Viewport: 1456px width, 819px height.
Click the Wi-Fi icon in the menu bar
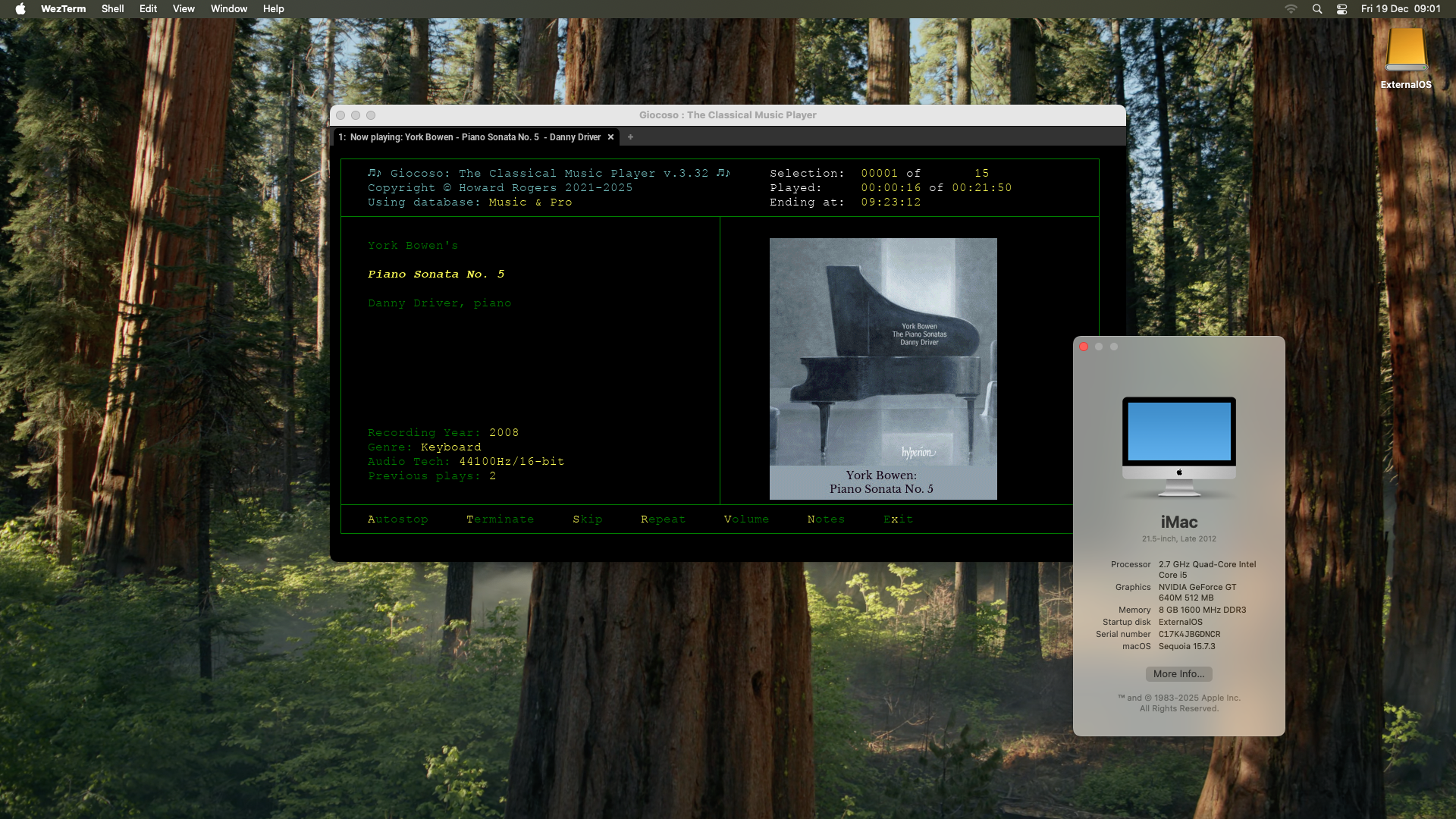coord(1291,8)
